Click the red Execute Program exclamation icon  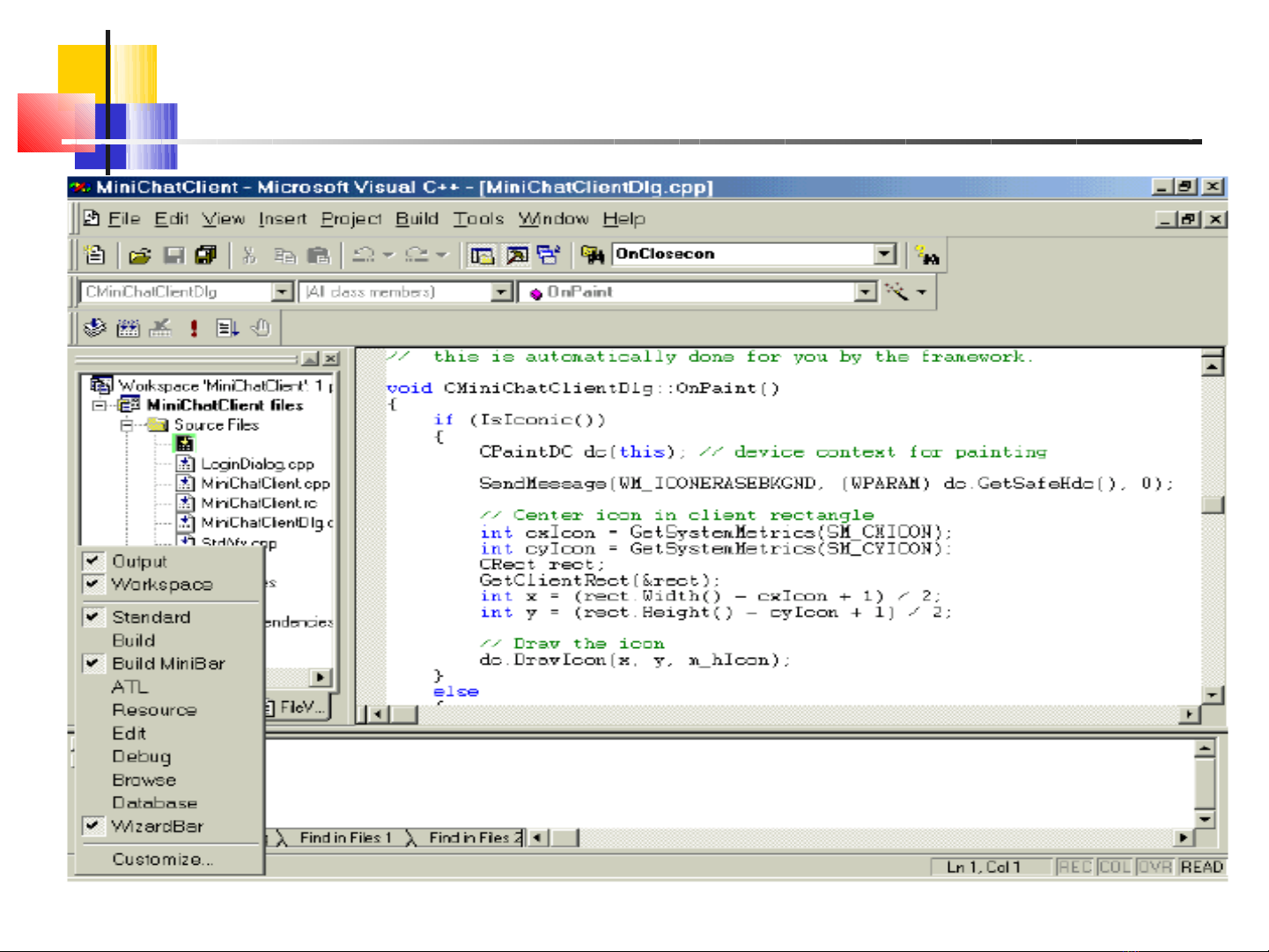pos(194,328)
